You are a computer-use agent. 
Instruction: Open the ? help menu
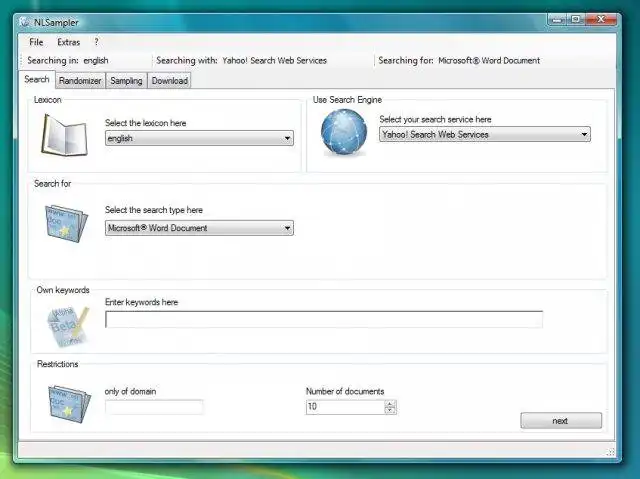pyautogui.click(x=96, y=42)
